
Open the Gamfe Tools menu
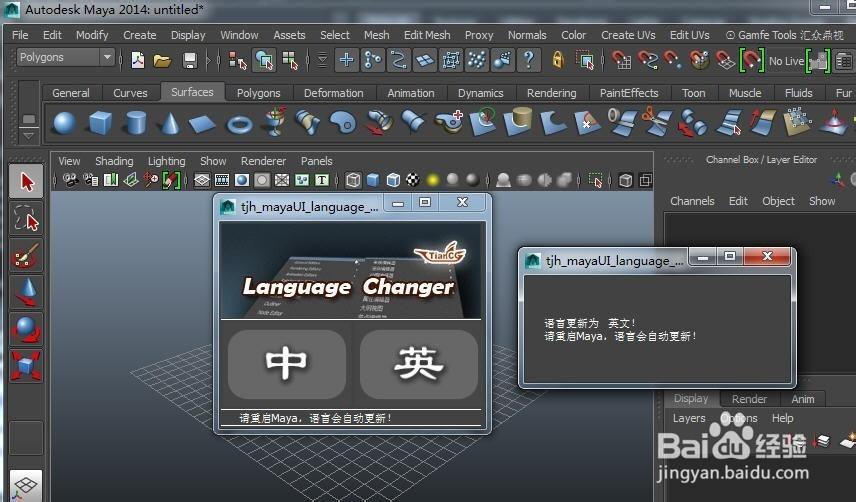tap(784, 35)
